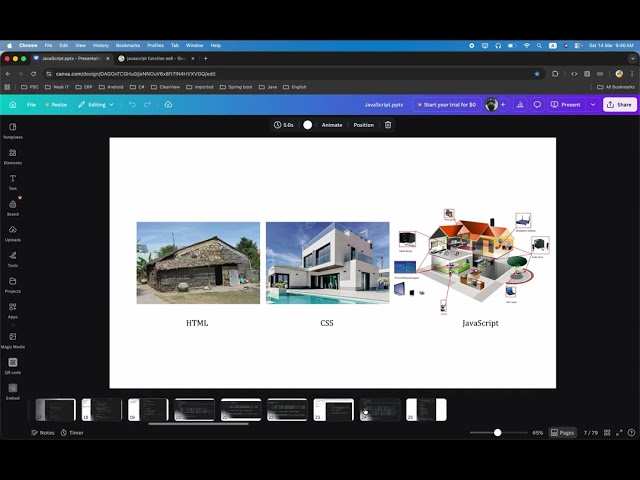Select page thumbnail 23
This screenshot has width=640, height=480.
pyautogui.click(x=333, y=409)
